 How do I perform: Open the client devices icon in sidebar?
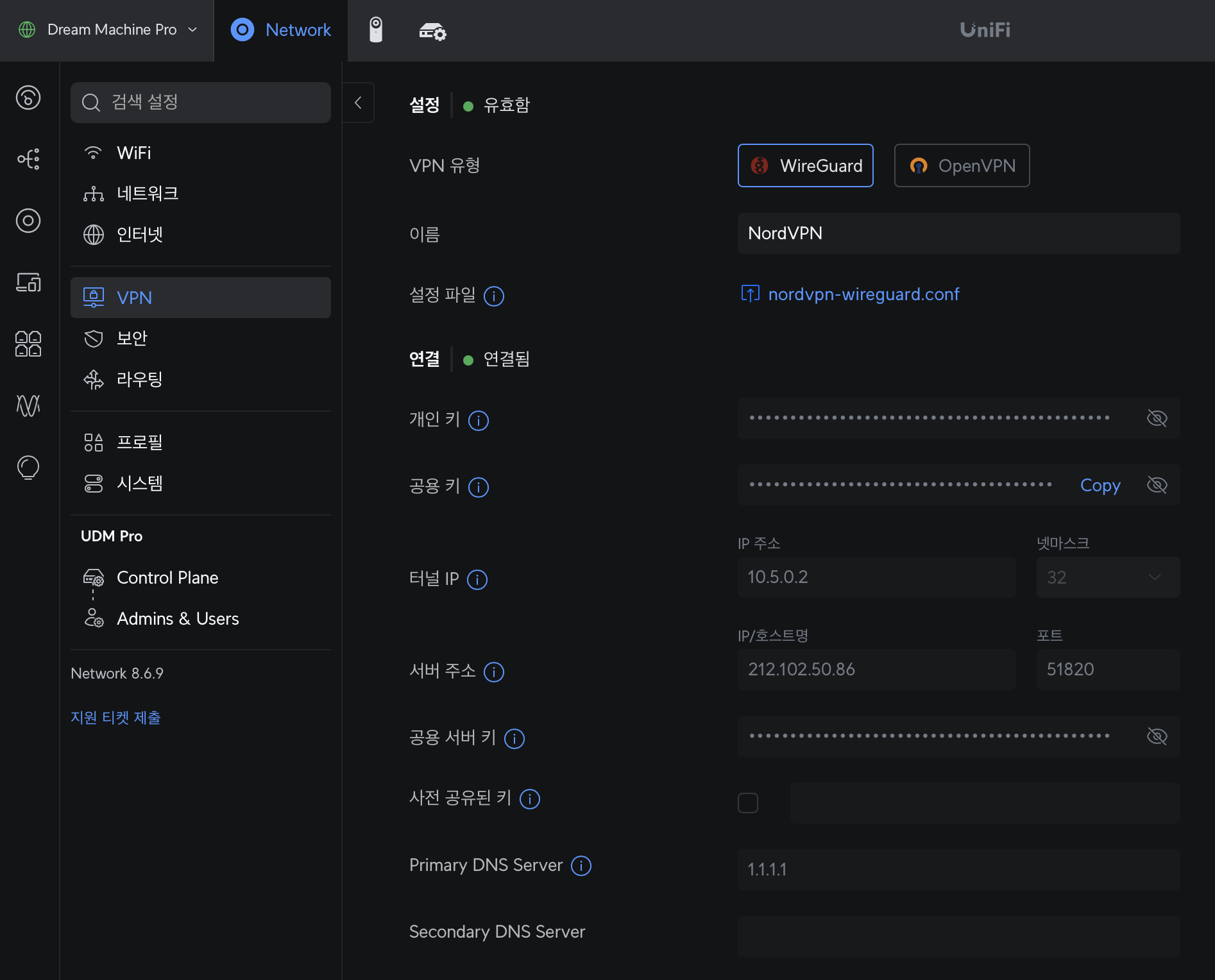pos(28,282)
